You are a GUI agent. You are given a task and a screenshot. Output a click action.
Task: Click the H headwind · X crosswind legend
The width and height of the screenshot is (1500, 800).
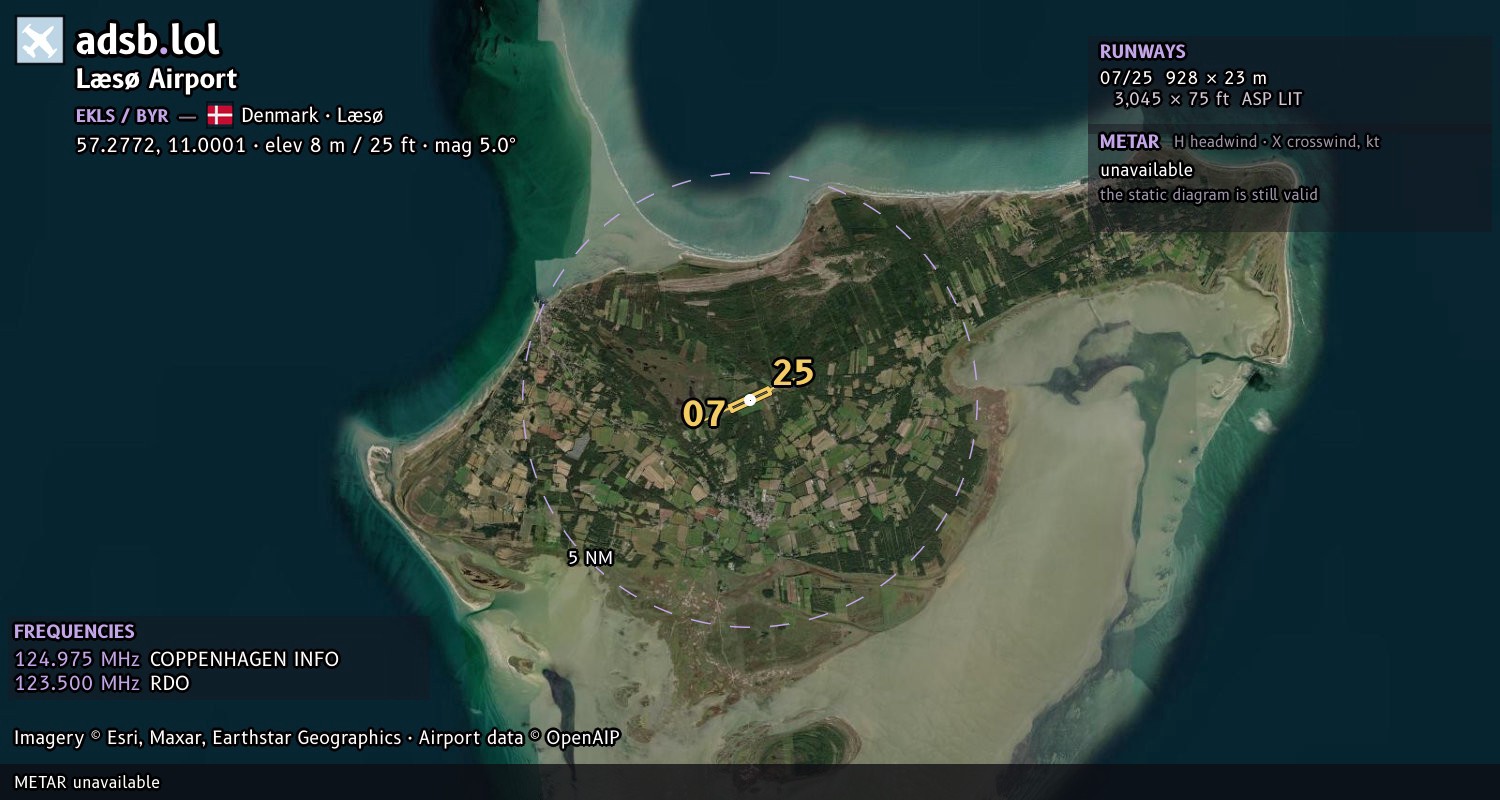pos(1276,142)
